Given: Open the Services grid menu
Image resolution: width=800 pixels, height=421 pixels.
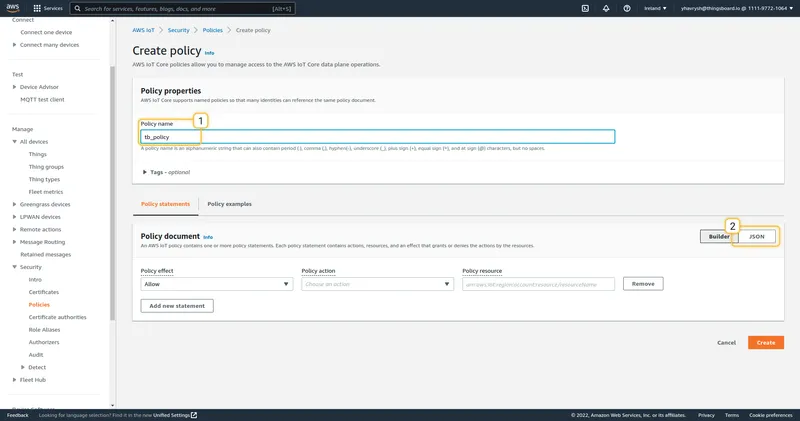Looking at the screenshot, I should pyautogui.click(x=47, y=8).
